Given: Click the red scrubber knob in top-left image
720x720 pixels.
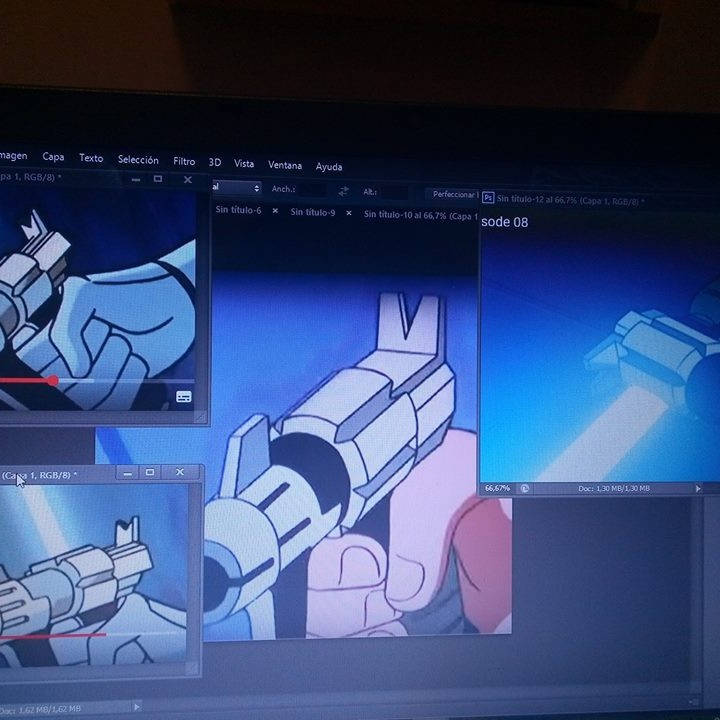Looking at the screenshot, I should coord(53,380).
